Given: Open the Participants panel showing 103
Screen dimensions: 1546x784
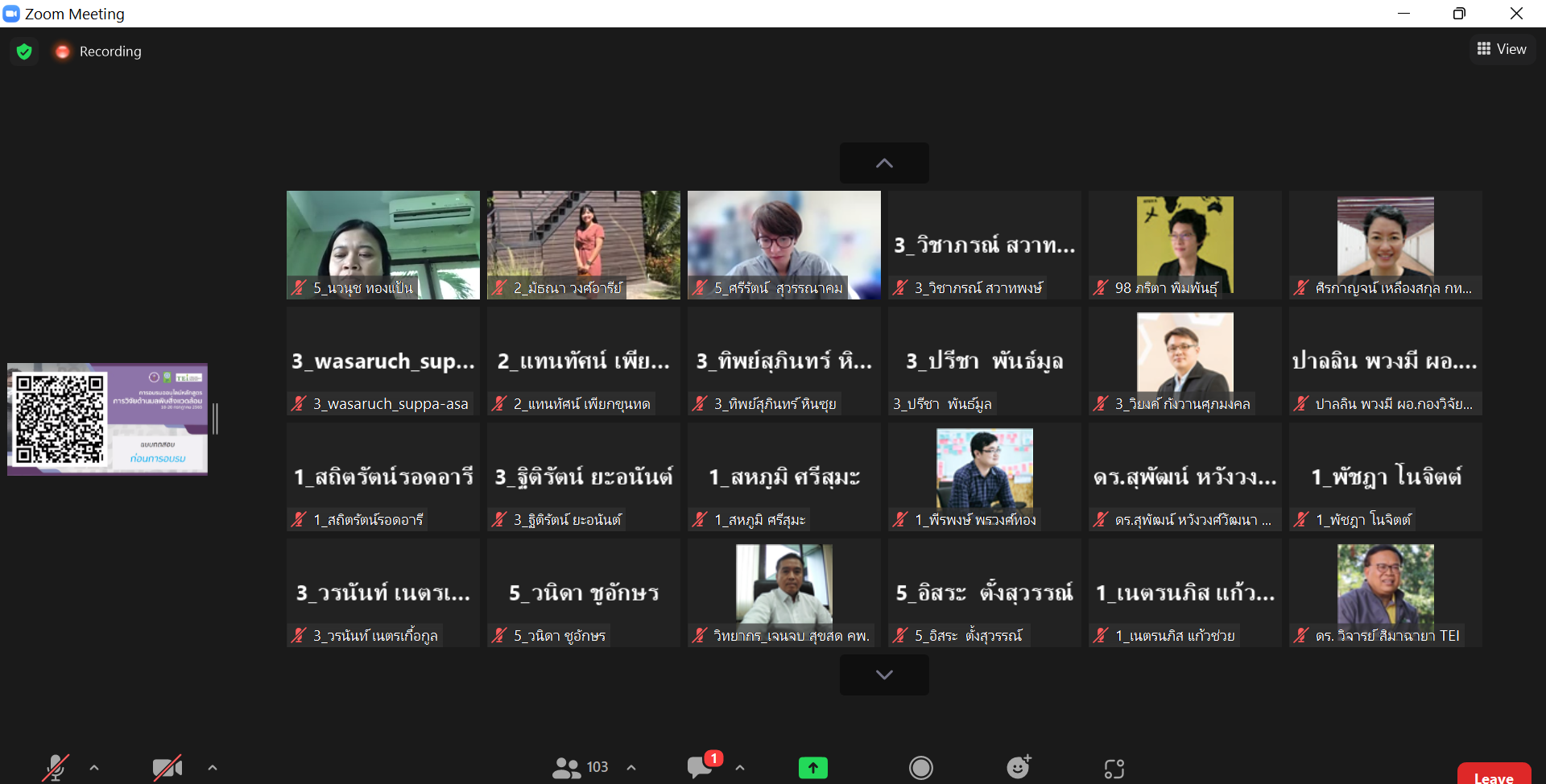Looking at the screenshot, I should pos(580,768).
